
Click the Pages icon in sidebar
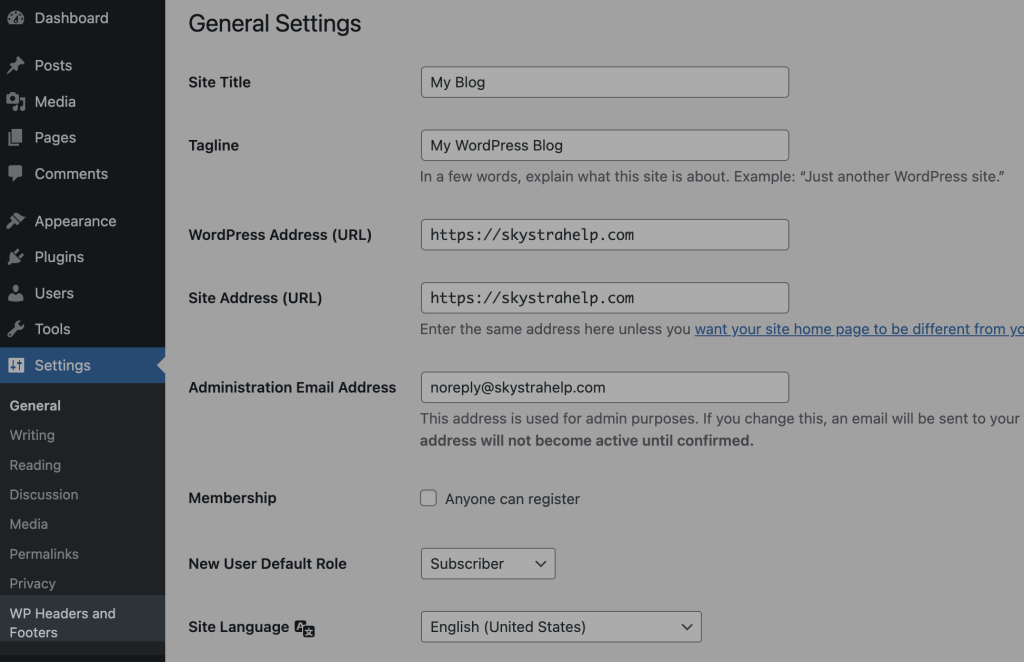tap(16, 137)
